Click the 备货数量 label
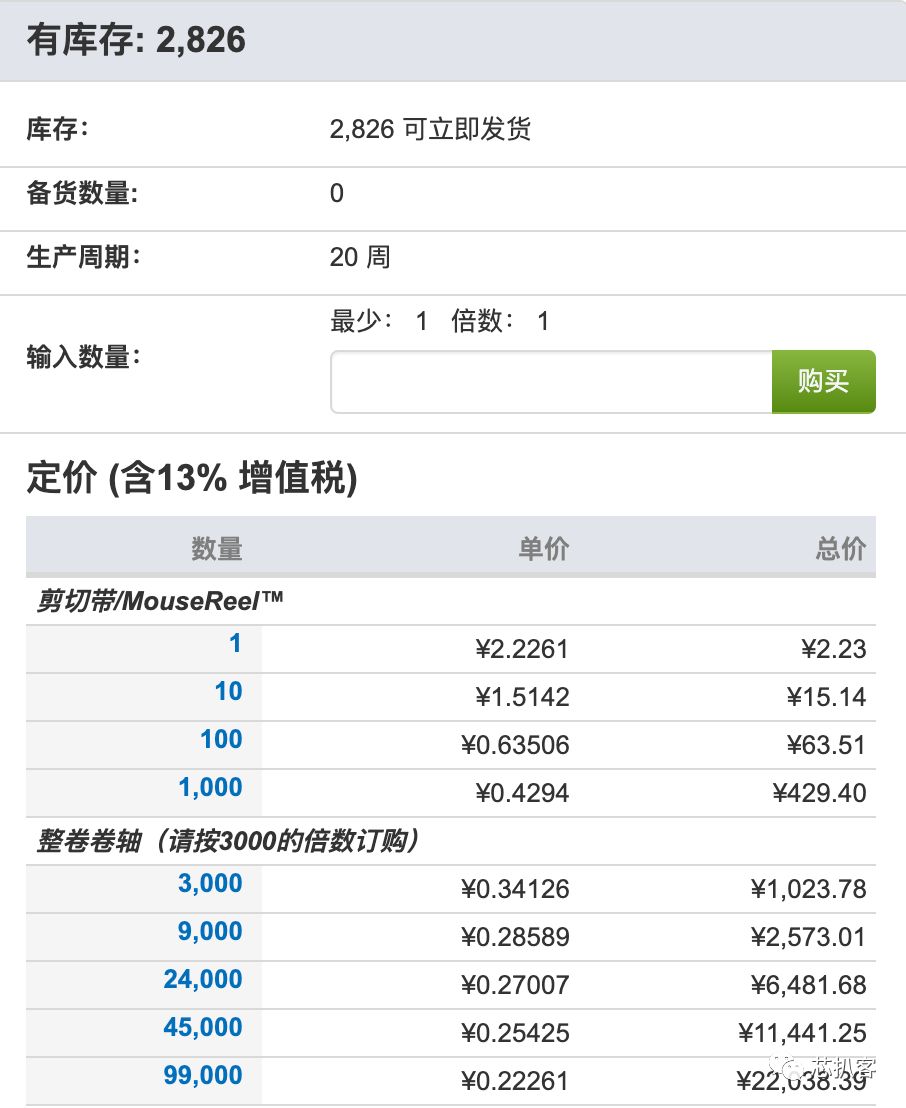906x1108 pixels. click(82, 193)
